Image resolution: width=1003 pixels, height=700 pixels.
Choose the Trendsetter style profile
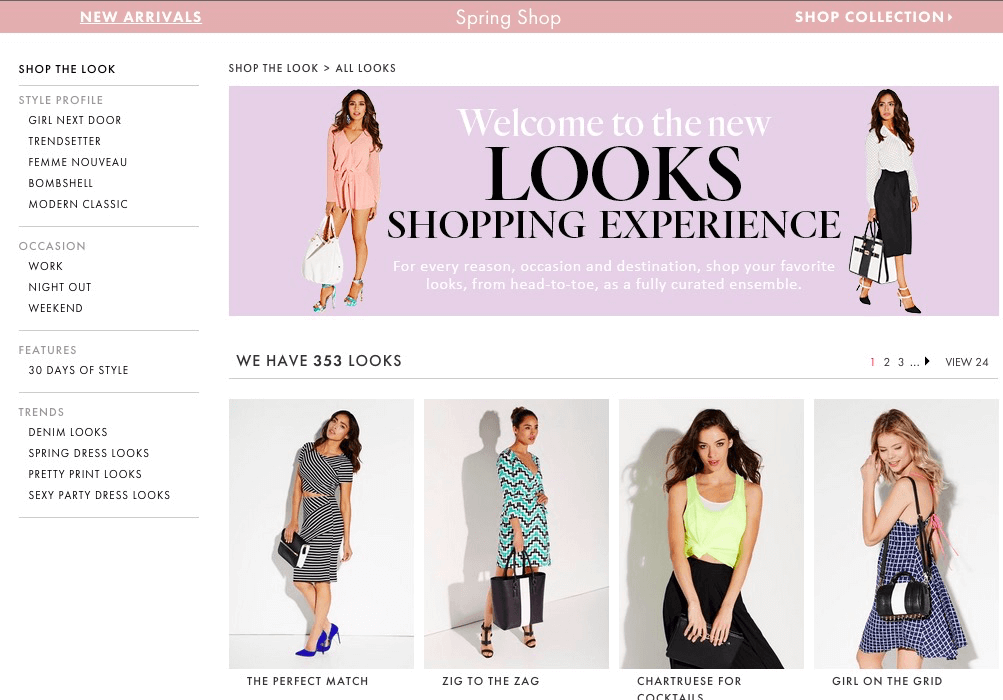[65, 141]
